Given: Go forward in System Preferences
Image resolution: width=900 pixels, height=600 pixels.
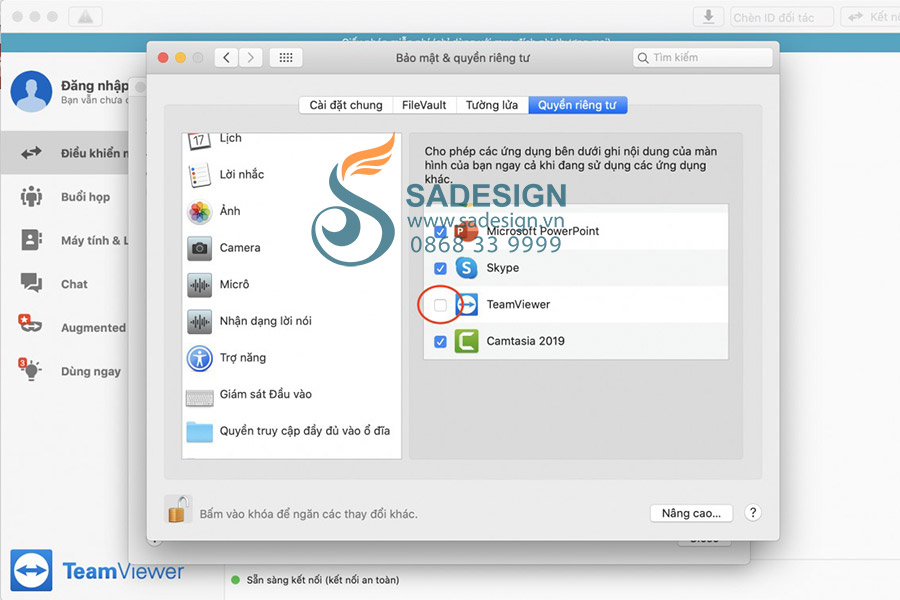Looking at the screenshot, I should click(250, 57).
